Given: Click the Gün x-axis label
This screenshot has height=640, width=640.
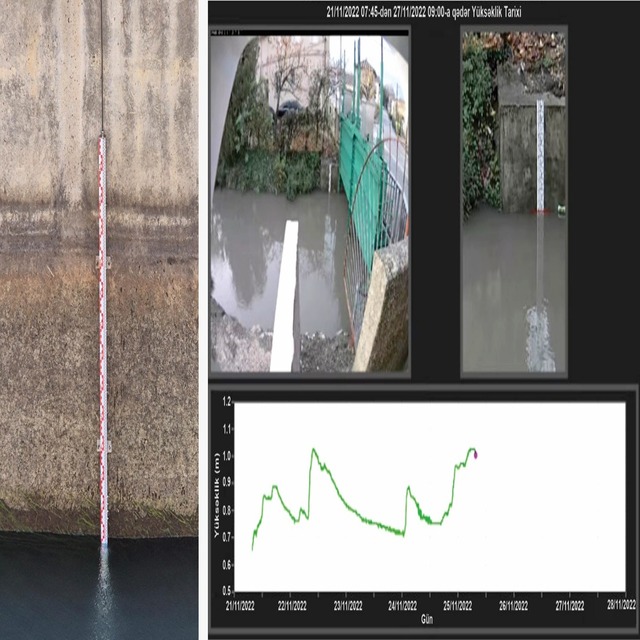Looking at the screenshot, I should click(x=427, y=619).
